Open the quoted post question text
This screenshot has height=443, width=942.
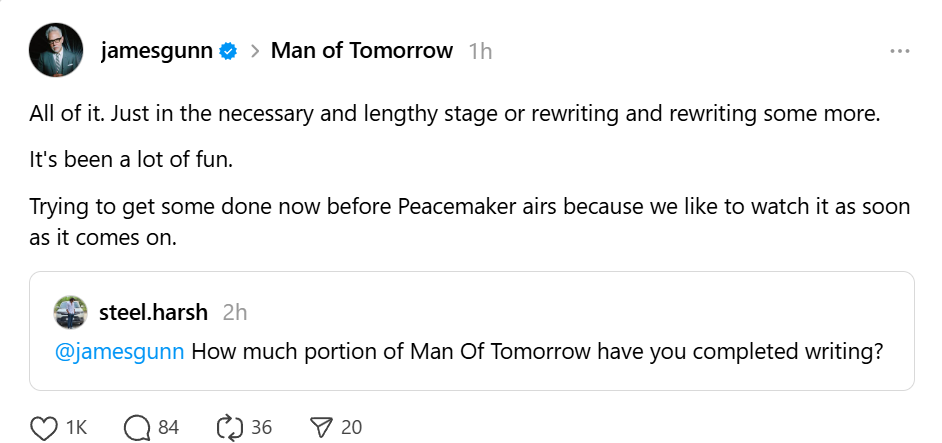535,351
